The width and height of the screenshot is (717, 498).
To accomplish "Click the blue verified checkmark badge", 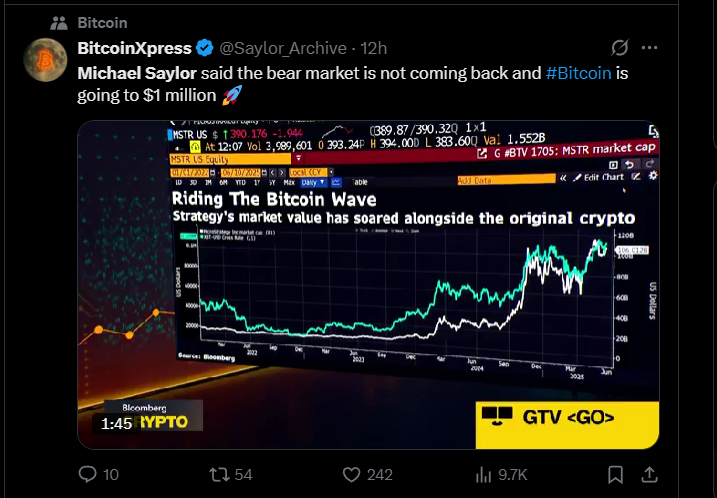I will pos(204,48).
